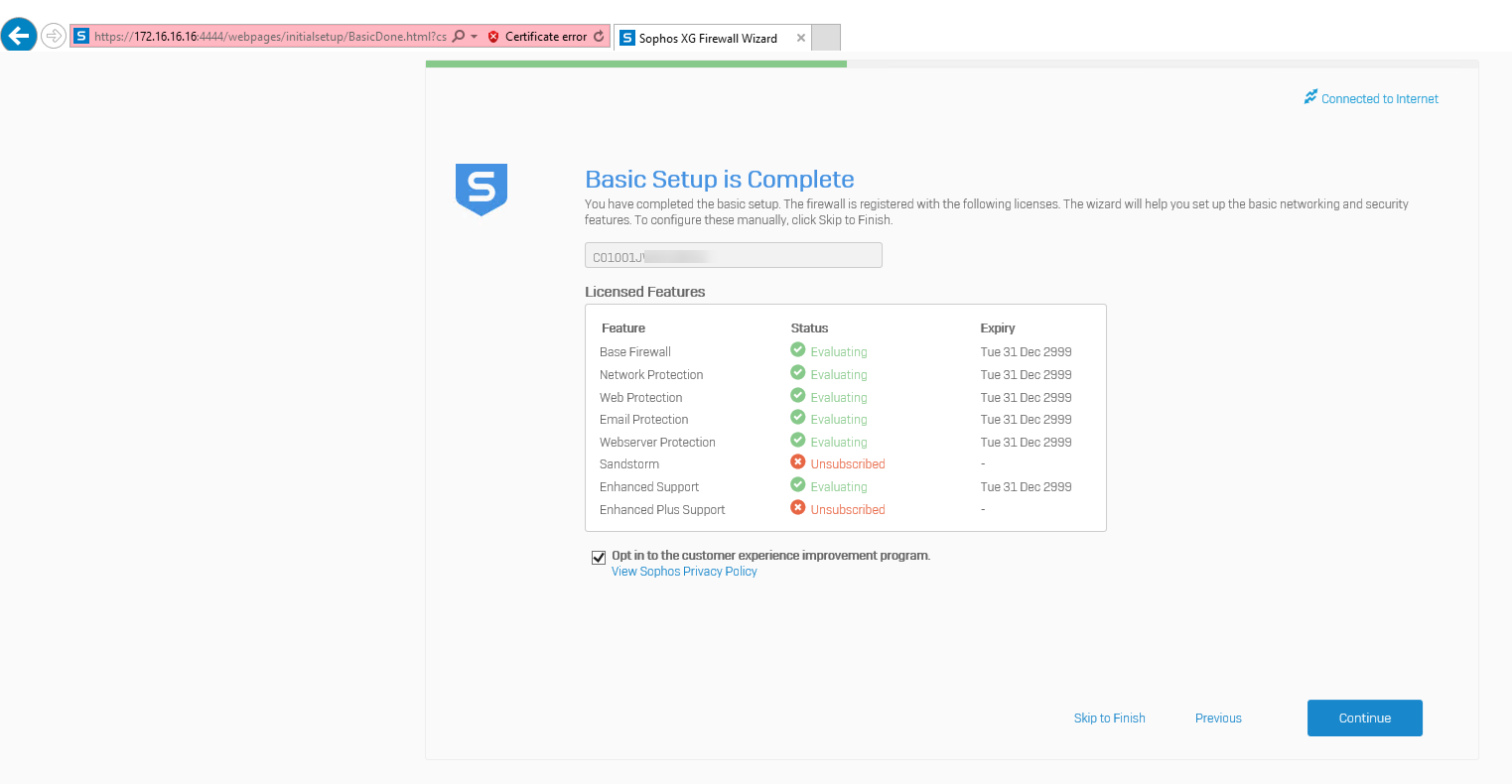This screenshot has height=784, width=1512.
Task: Click the green check for Webserver Protection
Action: coord(797,440)
